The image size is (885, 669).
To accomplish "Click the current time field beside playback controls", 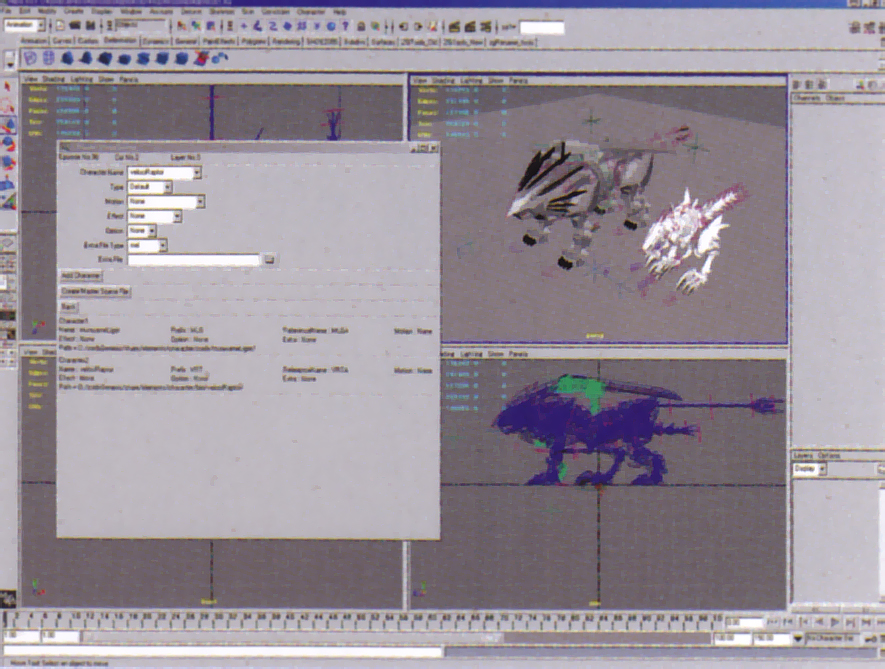I will tap(744, 623).
